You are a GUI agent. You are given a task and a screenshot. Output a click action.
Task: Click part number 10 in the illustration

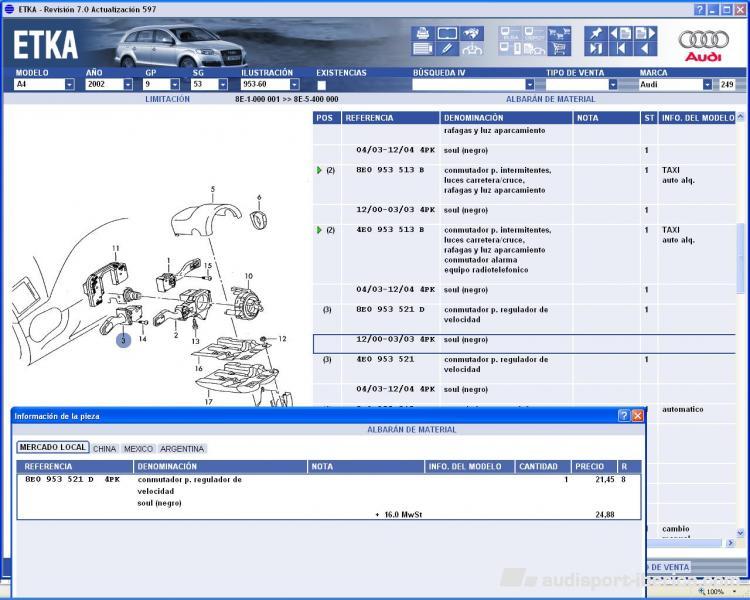pos(249,276)
